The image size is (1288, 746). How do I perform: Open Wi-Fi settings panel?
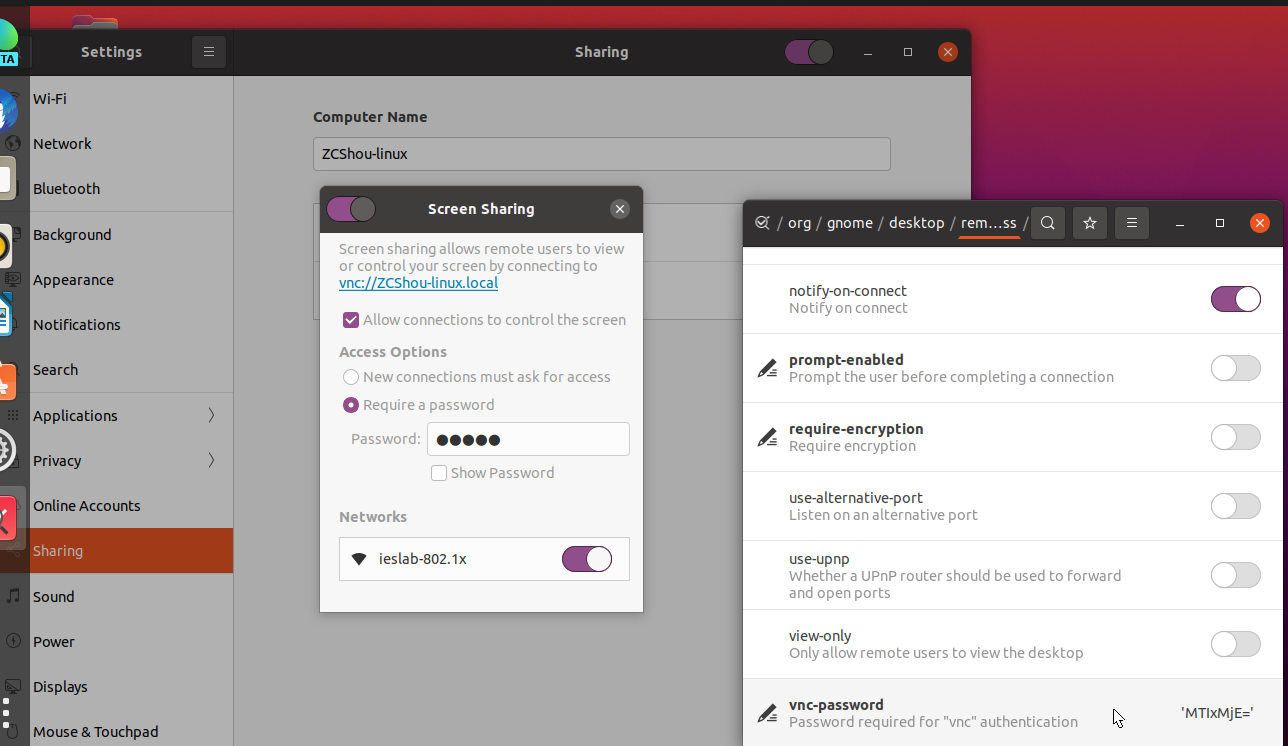pyautogui.click(x=117, y=99)
